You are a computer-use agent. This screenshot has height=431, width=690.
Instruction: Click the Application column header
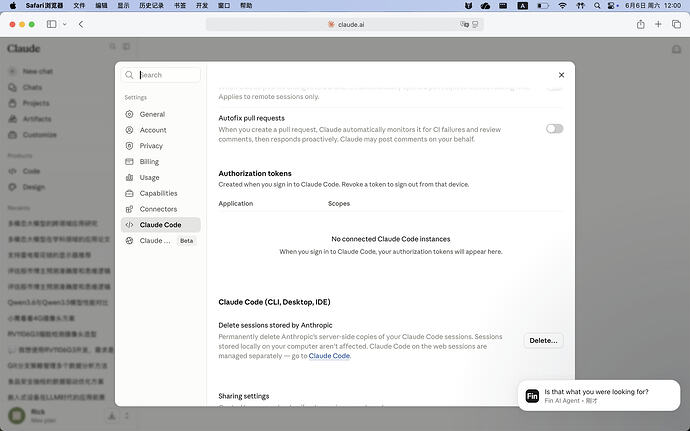click(x=235, y=203)
